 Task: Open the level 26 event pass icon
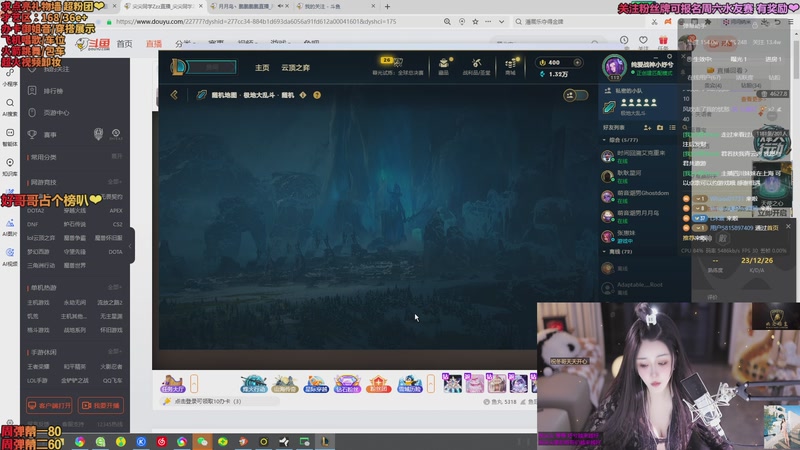pos(392,62)
